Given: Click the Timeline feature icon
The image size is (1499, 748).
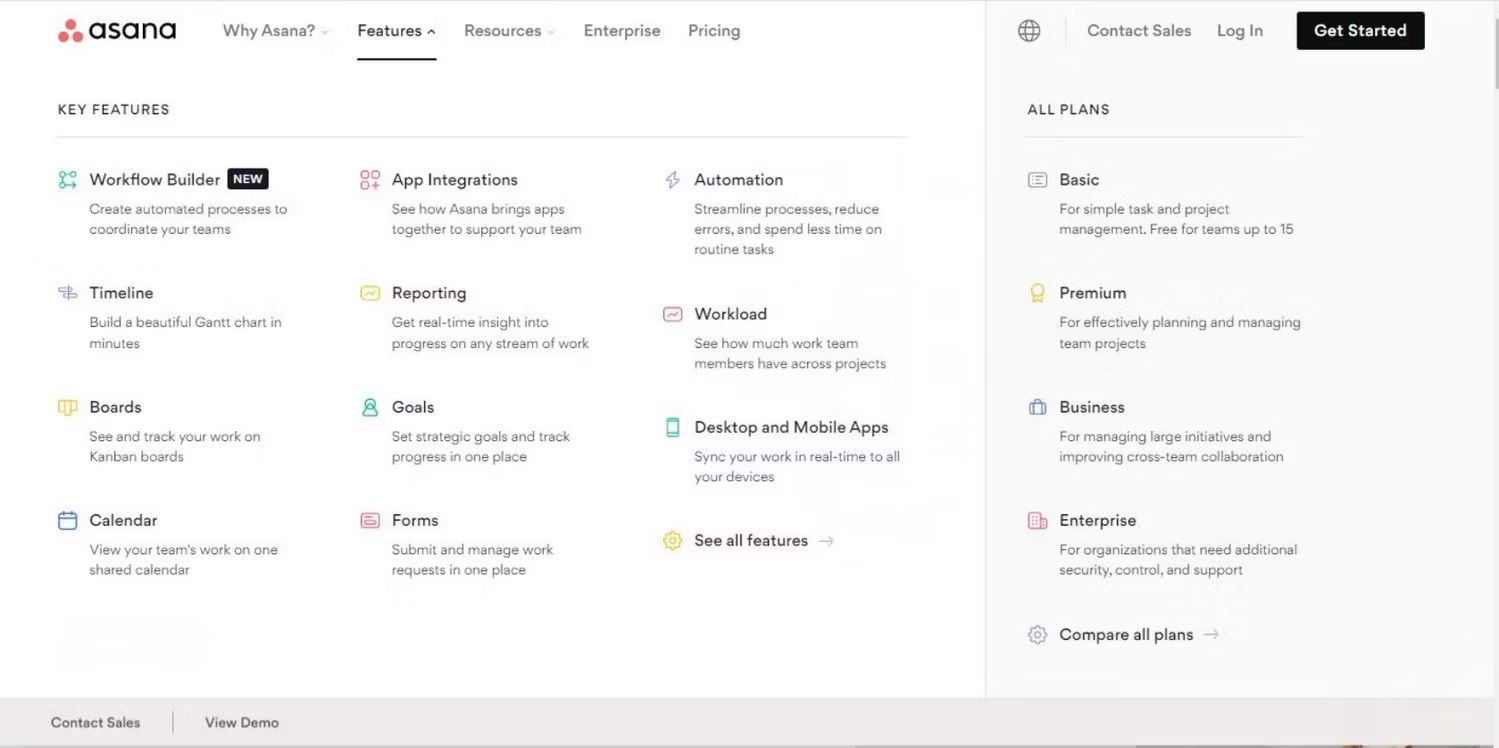Looking at the screenshot, I should (67, 293).
